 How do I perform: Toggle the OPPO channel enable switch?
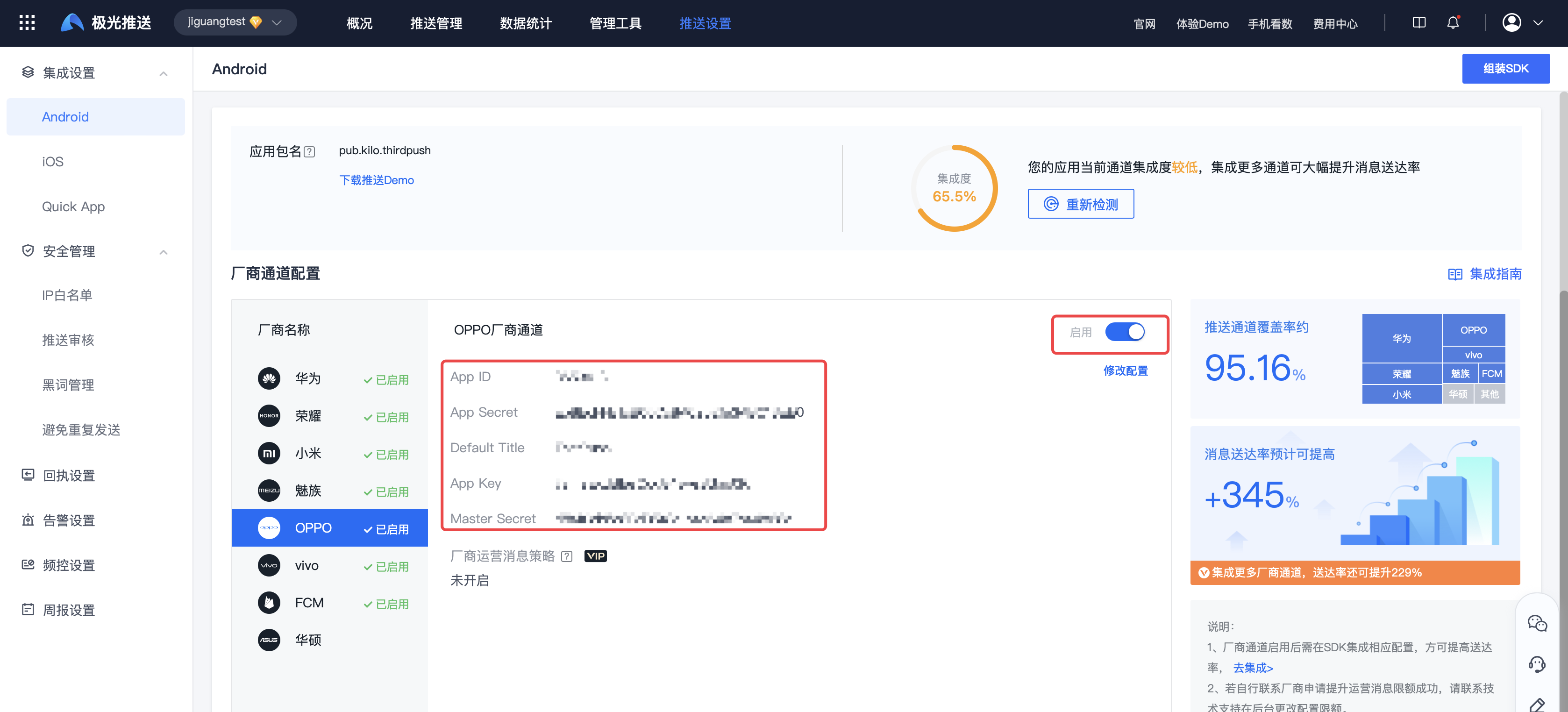pos(1125,332)
